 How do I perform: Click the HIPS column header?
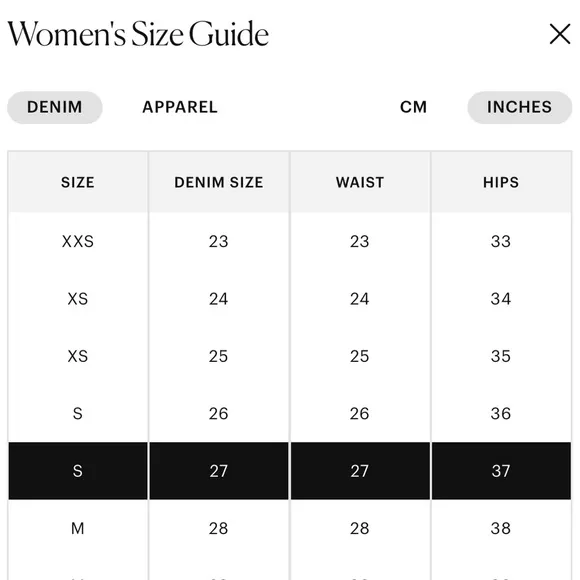pos(501,182)
